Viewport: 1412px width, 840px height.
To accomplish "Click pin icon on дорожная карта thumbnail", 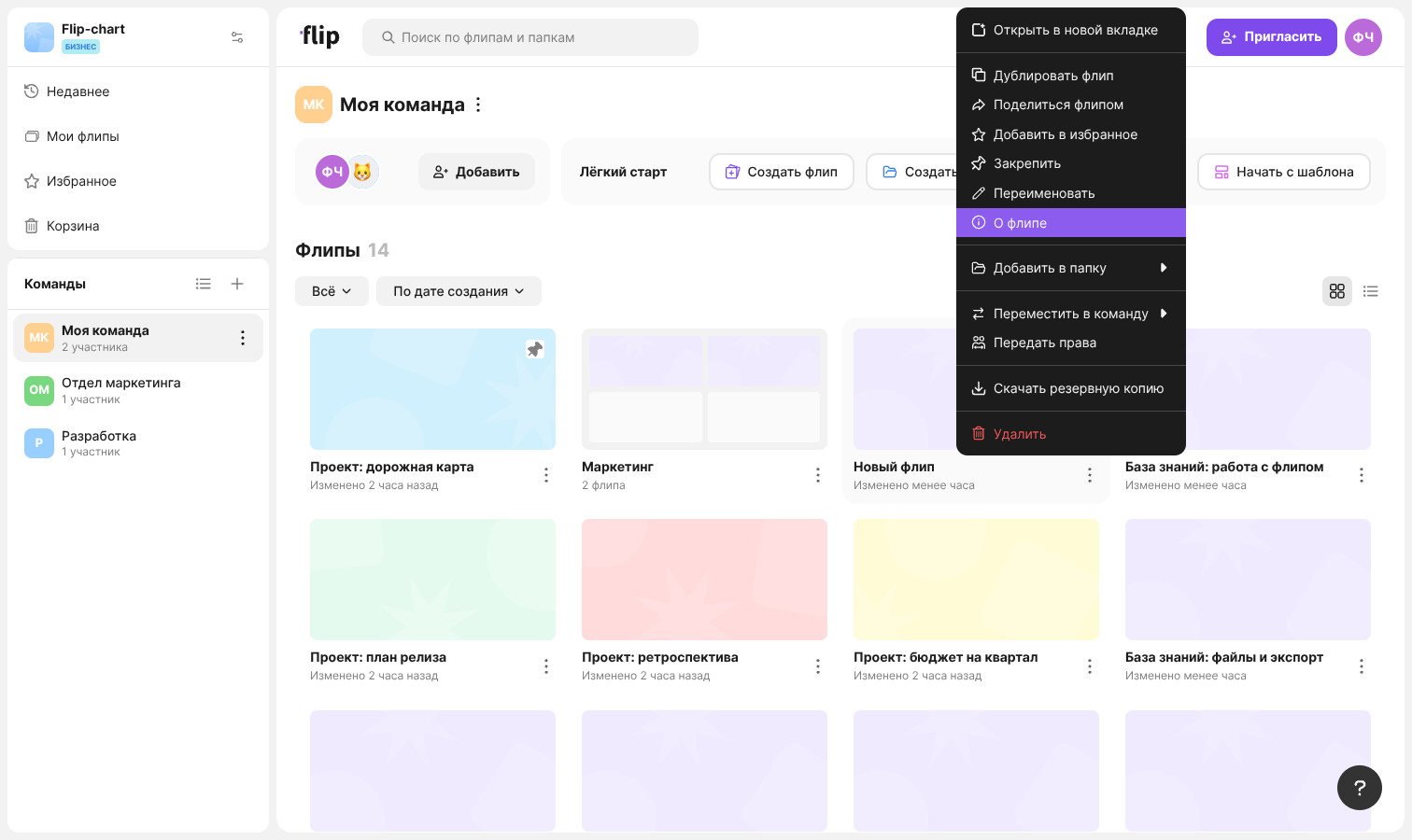I will coord(535,349).
